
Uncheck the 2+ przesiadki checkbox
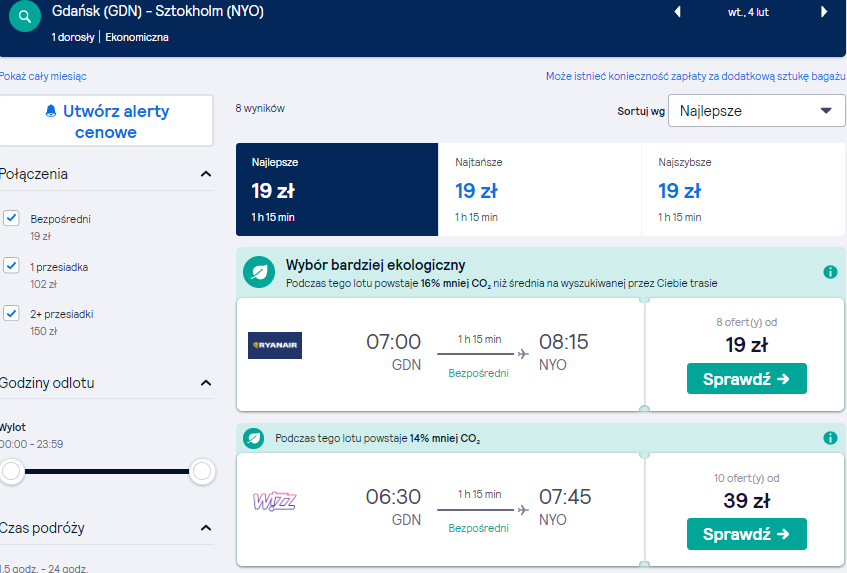coord(11,313)
